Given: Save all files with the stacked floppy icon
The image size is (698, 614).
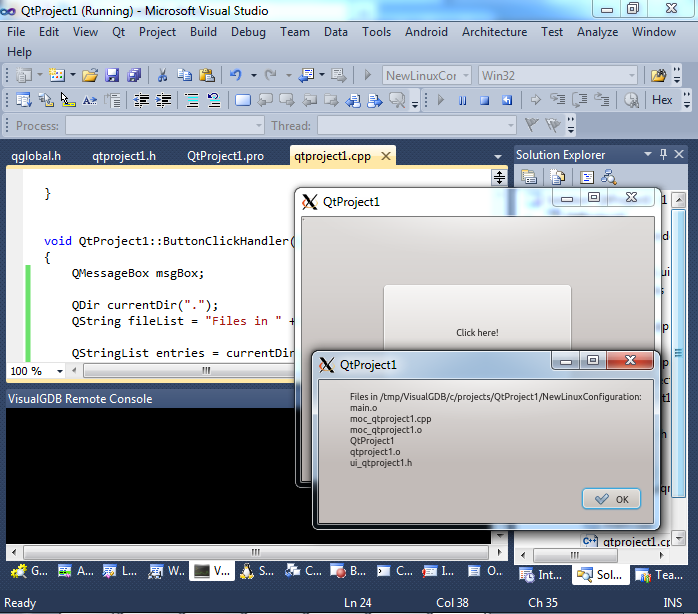Looking at the screenshot, I should click(x=134, y=75).
